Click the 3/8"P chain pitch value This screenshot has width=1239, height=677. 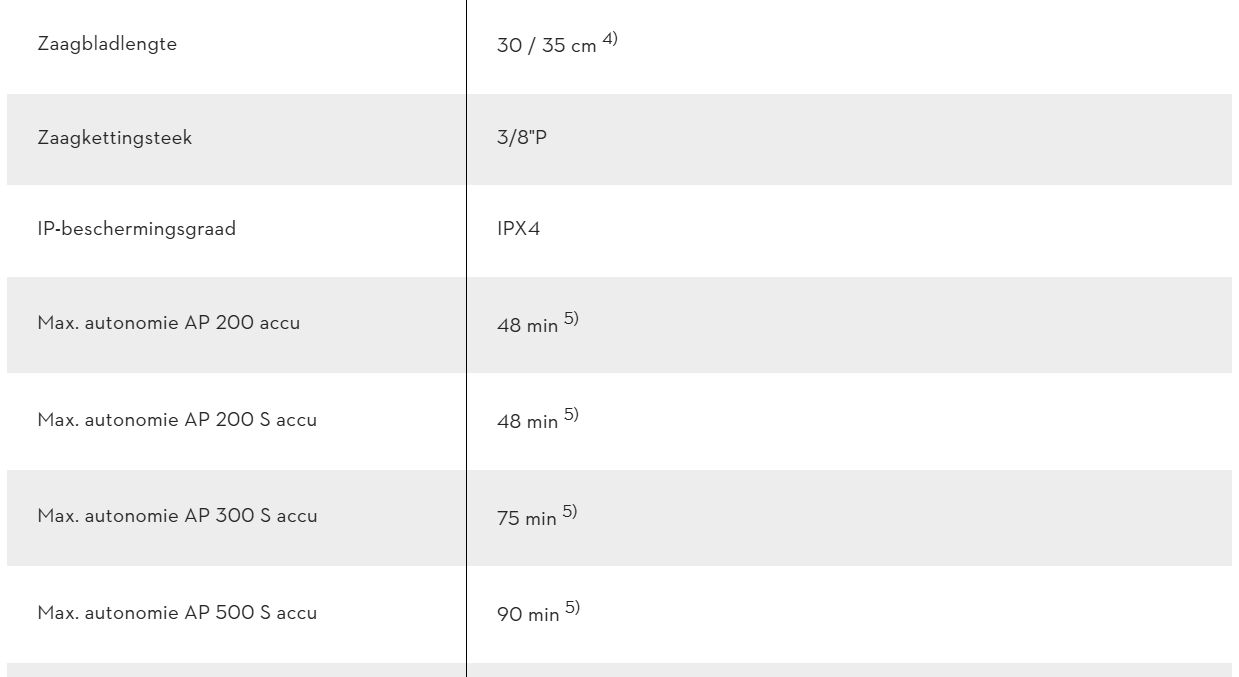522,138
